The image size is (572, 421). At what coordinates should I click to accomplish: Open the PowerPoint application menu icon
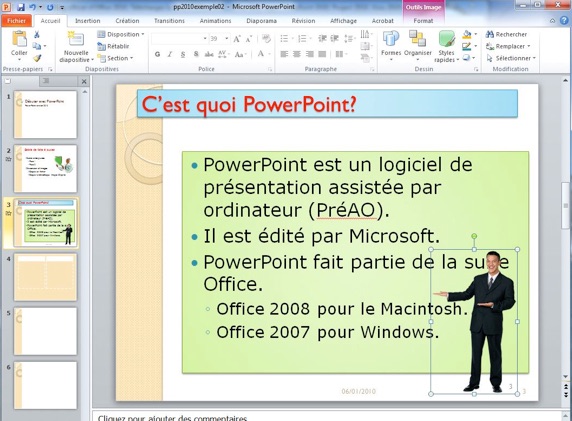[7, 7]
